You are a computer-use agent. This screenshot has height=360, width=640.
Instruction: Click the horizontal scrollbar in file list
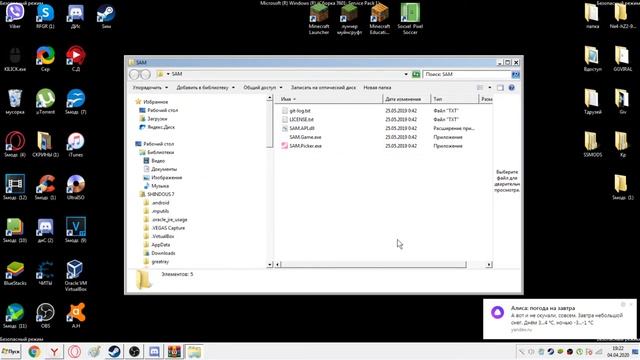(373, 264)
